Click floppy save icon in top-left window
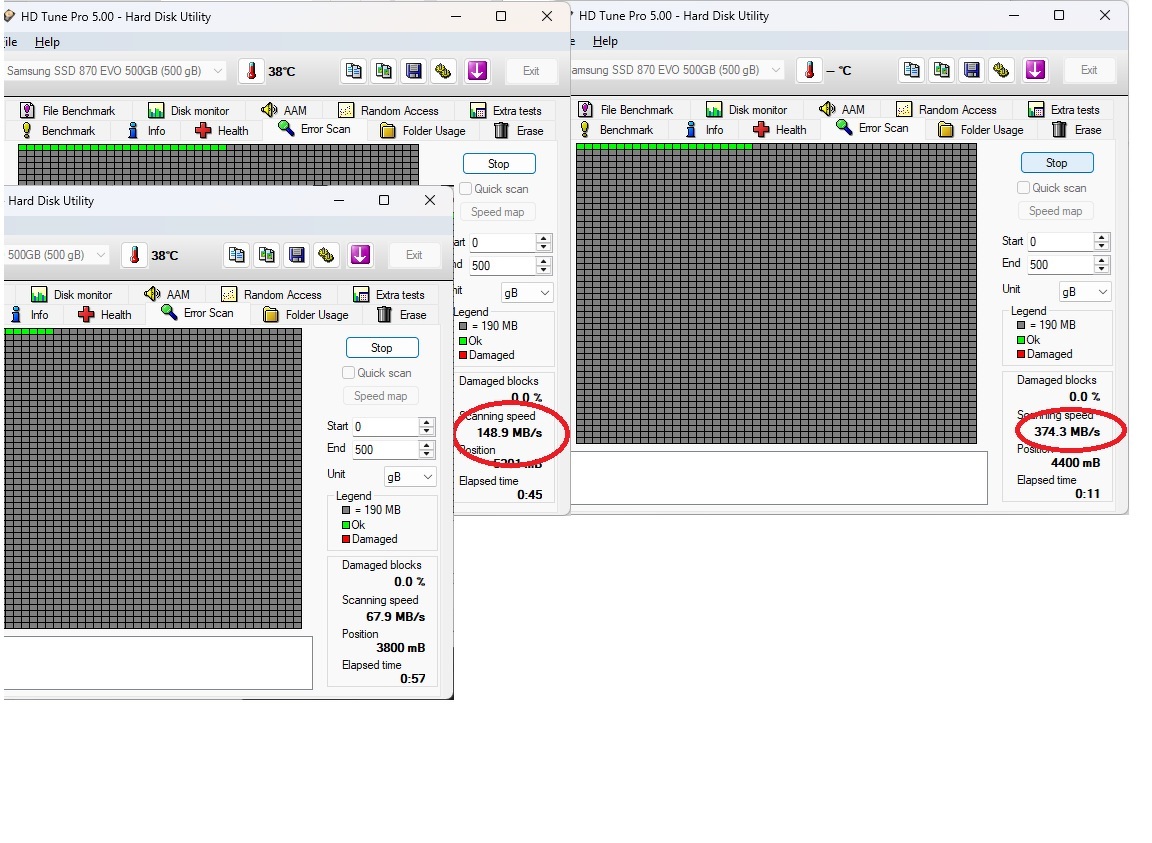Image resolution: width=1152 pixels, height=843 pixels. [x=414, y=71]
